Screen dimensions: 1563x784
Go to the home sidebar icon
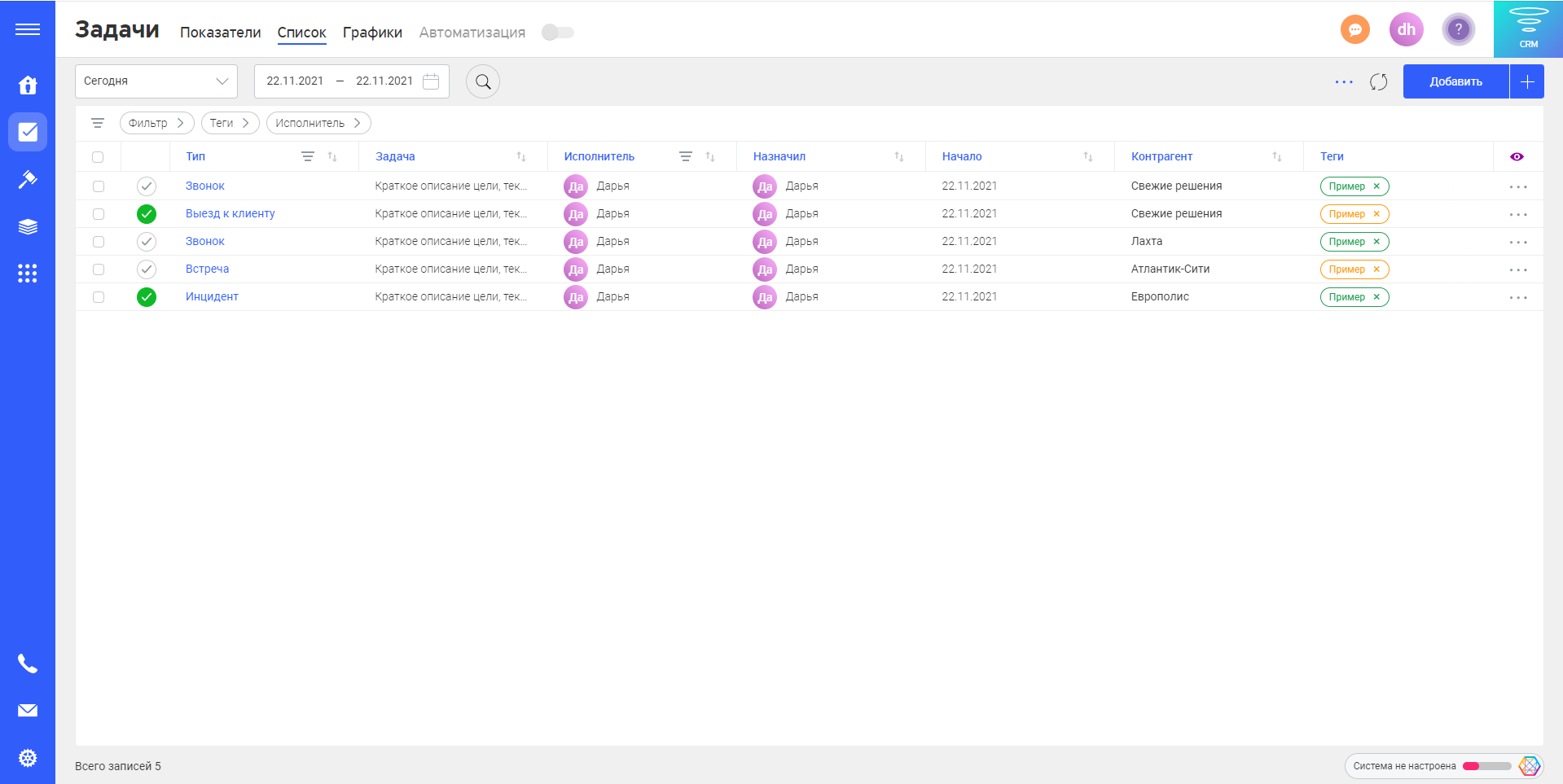[x=28, y=85]
